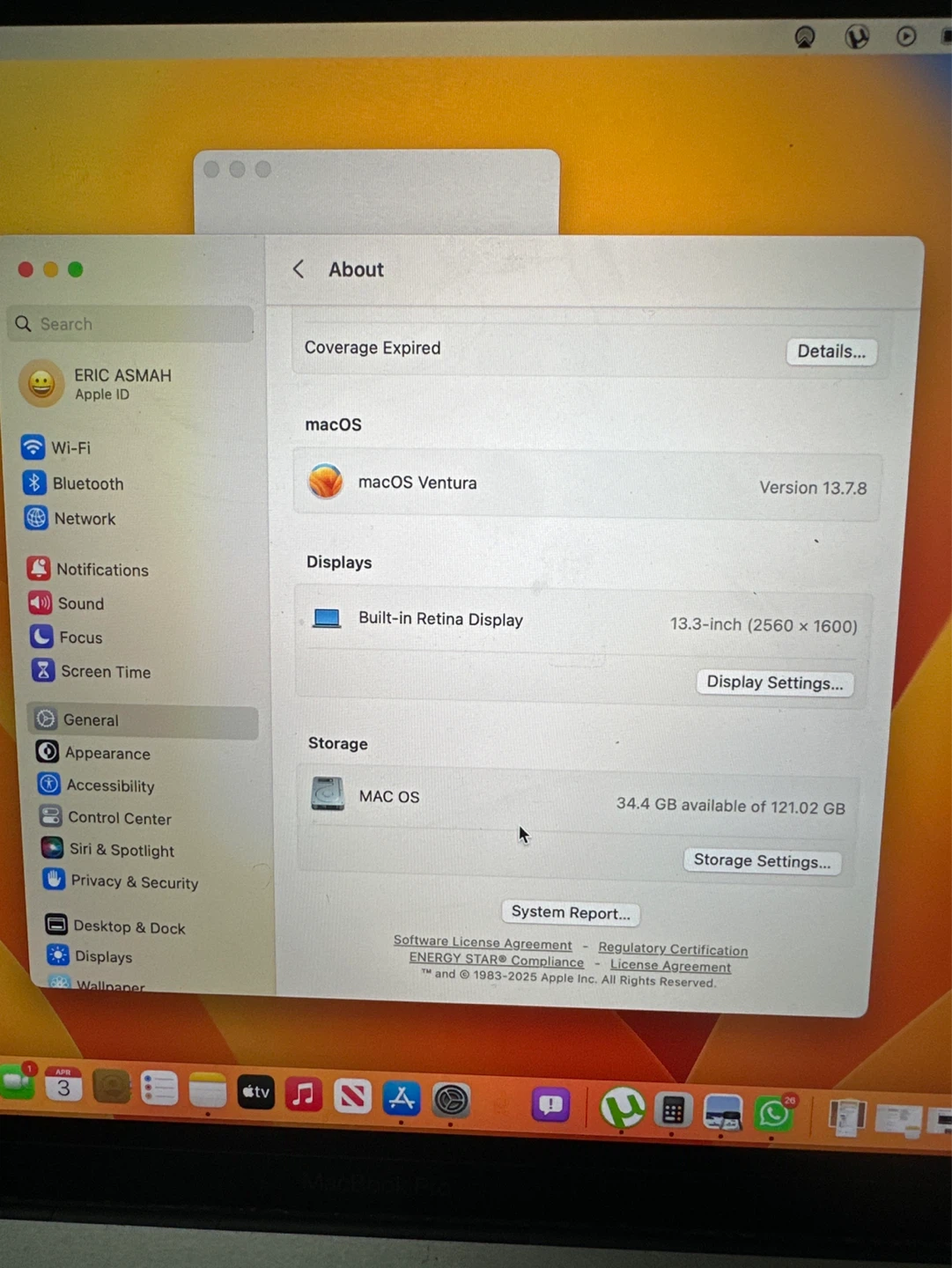Open Privacy & Security settings

134,882
